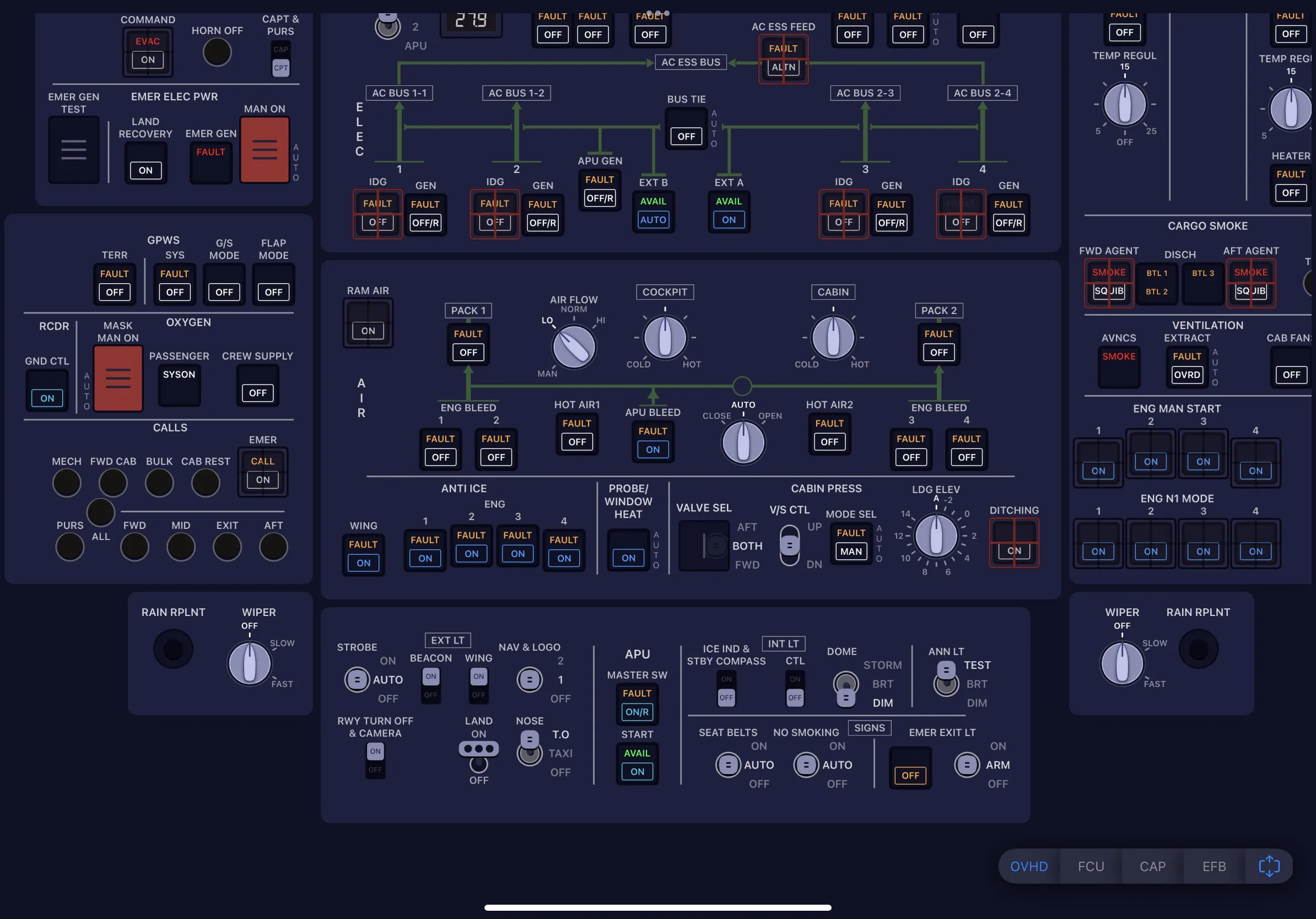This screenshot has height=919, width=1316.
Task: Open the EFB tab
Action: click(1214, 866)
